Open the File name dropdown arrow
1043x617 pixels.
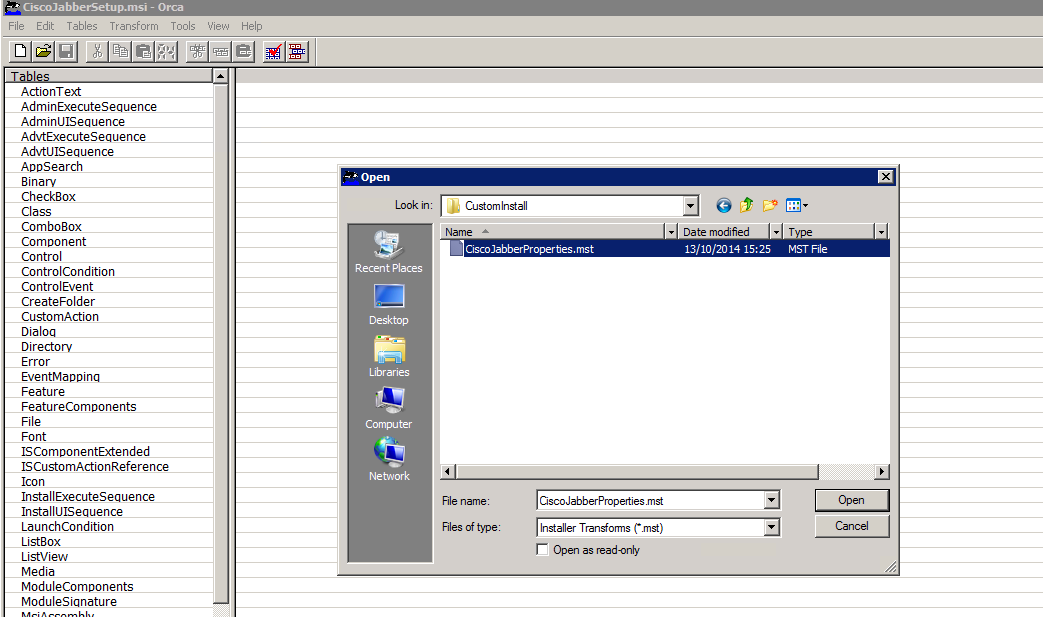click(772, 500)
